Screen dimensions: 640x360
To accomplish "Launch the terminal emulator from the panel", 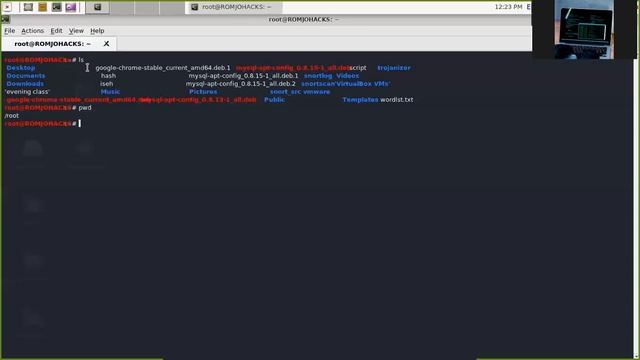I will pyautogui.click(x=57, y=7).
